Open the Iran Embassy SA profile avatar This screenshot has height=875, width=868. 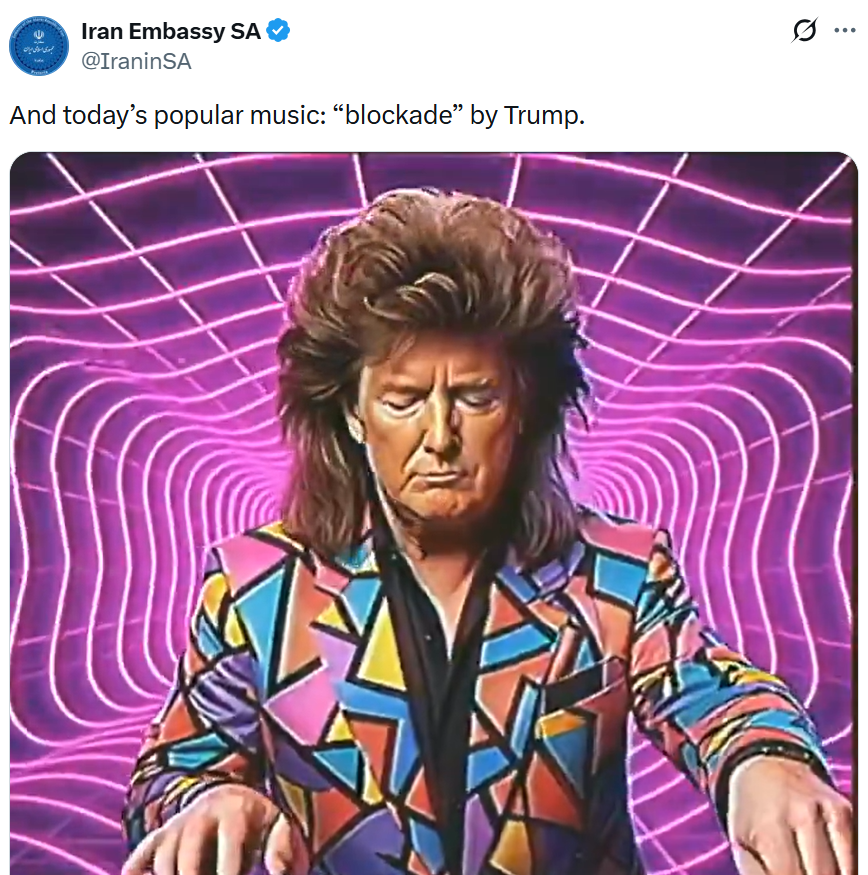tap(39, 46)
